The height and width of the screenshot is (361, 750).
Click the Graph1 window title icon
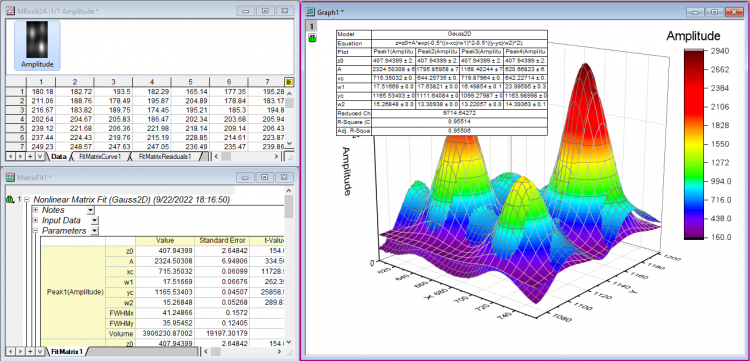310,11
